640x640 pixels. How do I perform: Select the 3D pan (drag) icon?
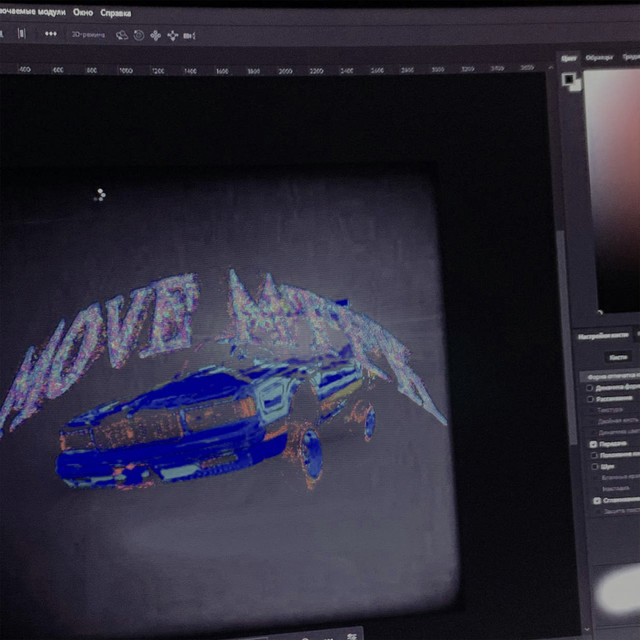coord(155,35)
